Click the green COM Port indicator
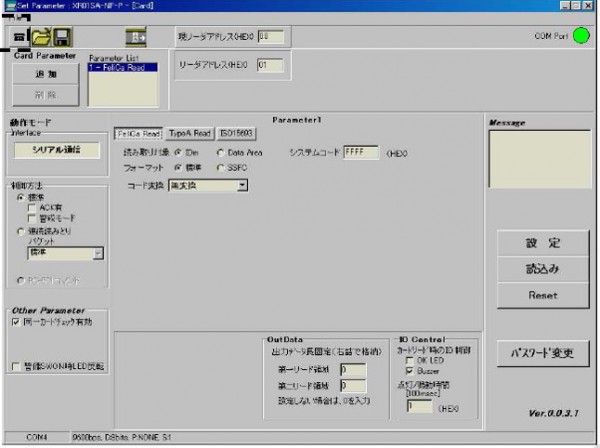Image resolution: width=600 pixels, height=448 pixels. (582, 38)
